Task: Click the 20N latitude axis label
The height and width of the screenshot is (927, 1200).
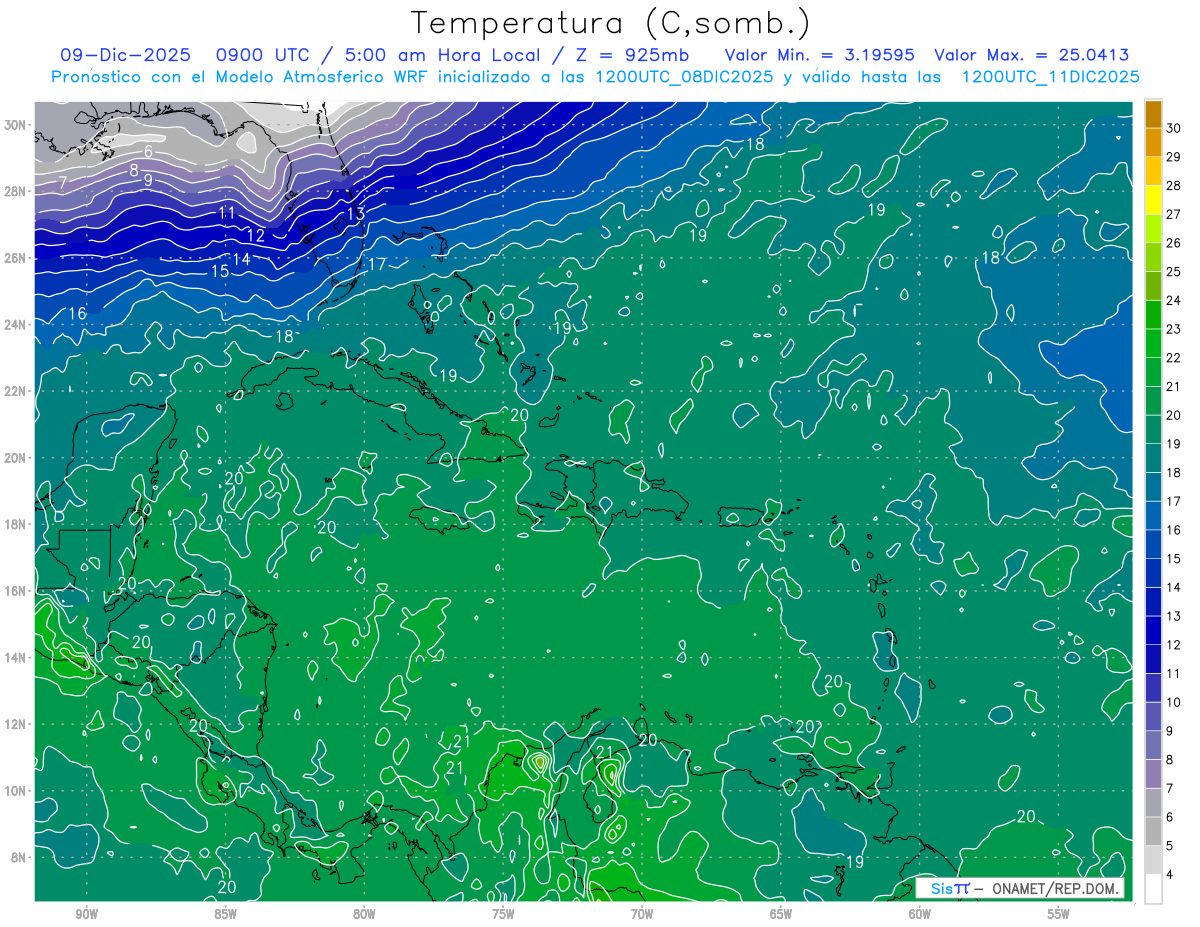Action: pos(16,457)
